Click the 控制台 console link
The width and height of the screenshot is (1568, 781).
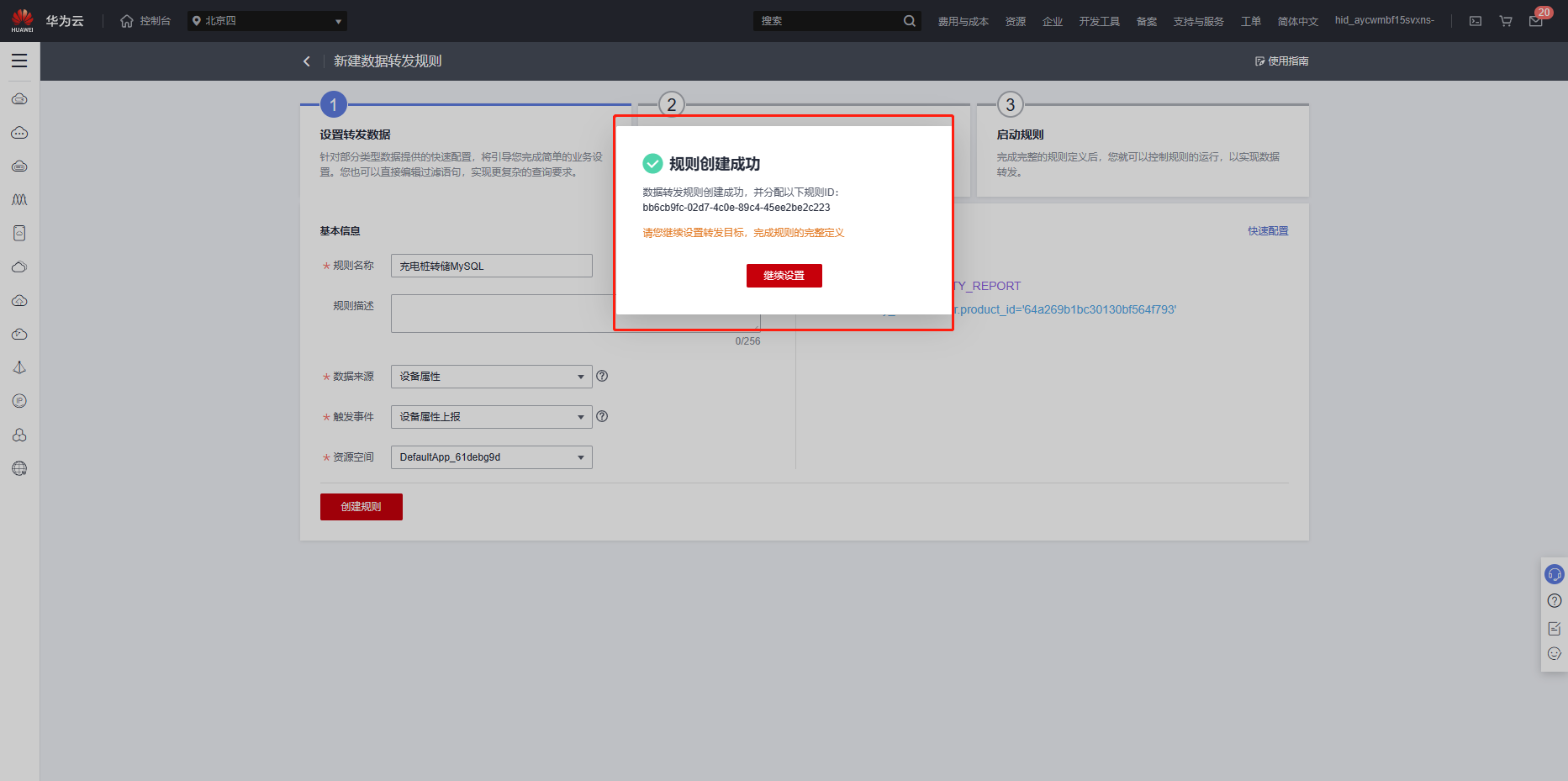click(155, 21)
